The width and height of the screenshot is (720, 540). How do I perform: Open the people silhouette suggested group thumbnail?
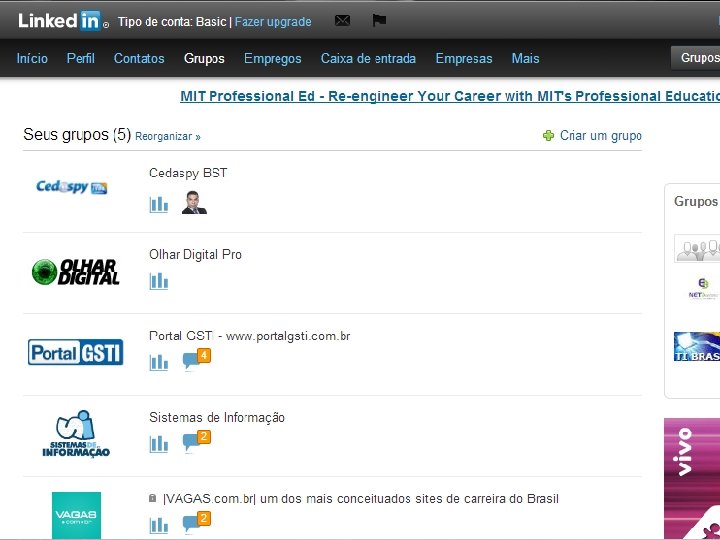(x=697, y=248)
